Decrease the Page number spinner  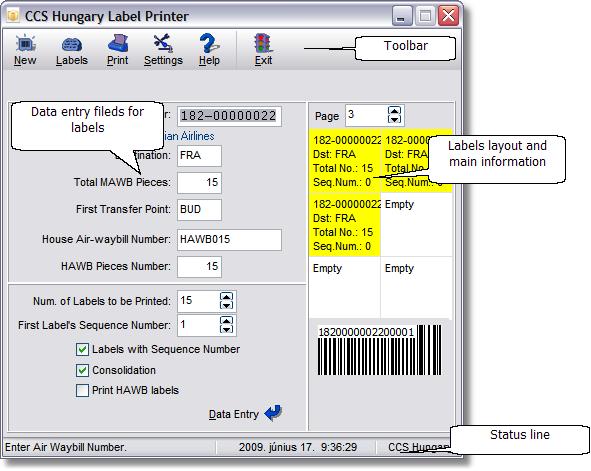394,119
